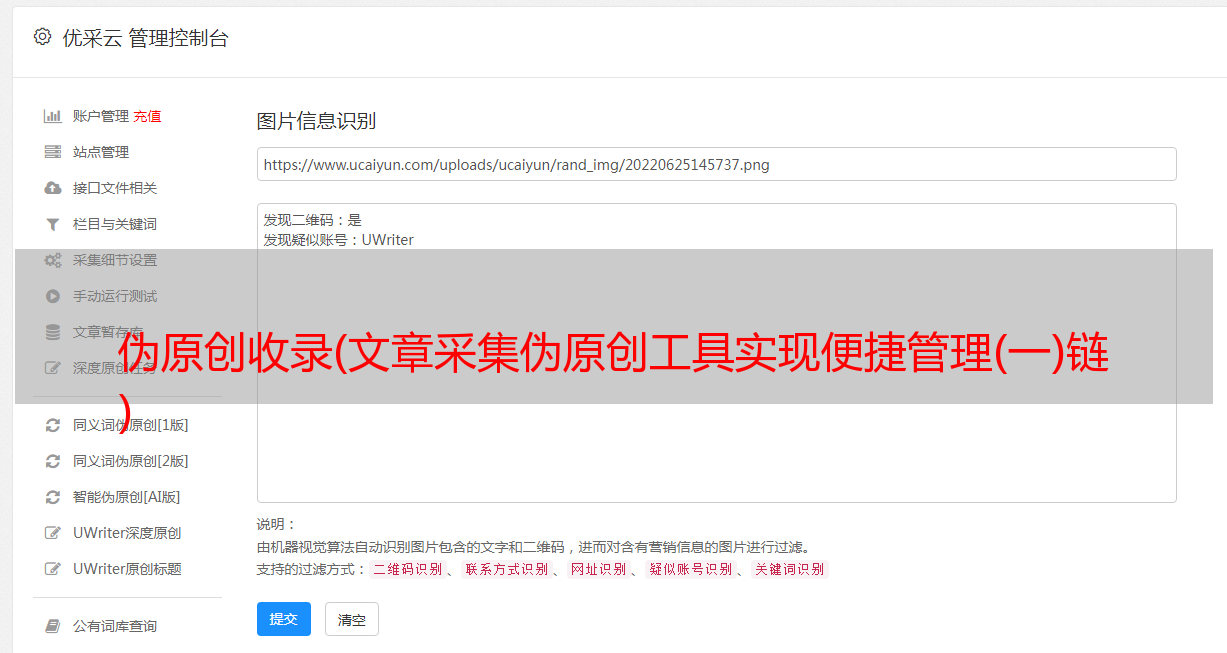Click the 网址识别 tag

(x=598, y=569)
